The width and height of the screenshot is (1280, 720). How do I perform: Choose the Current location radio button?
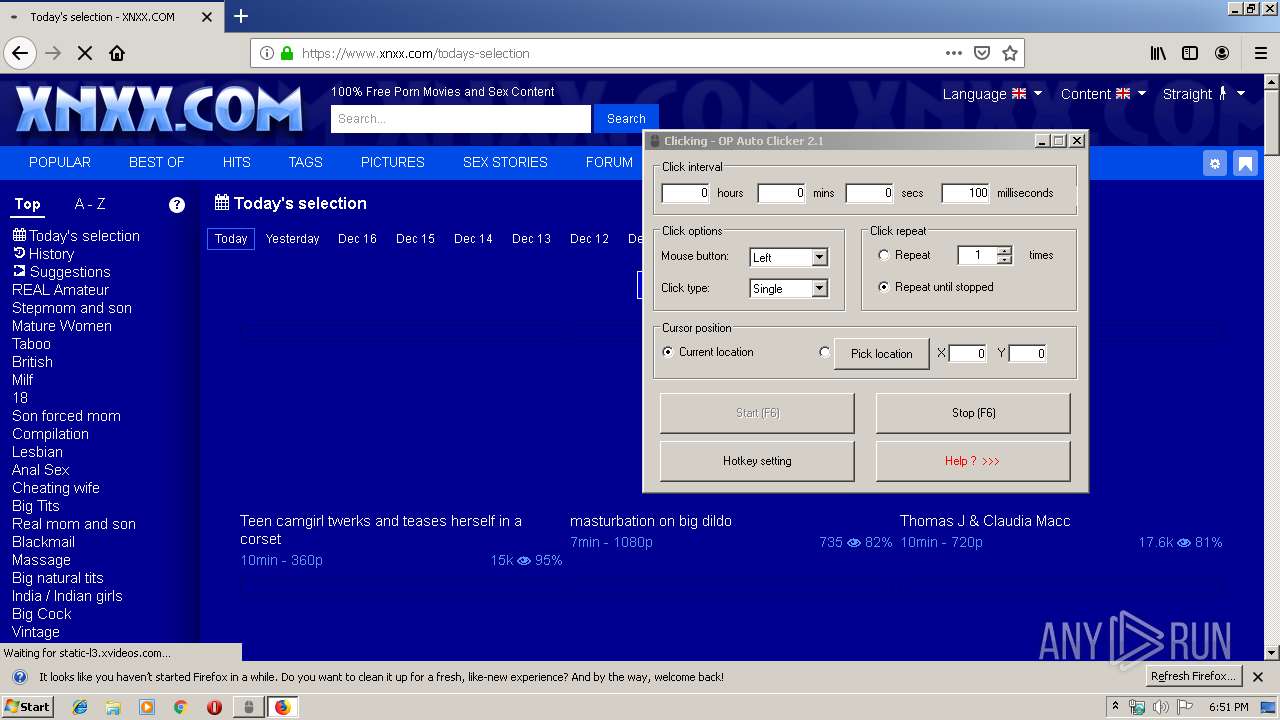pos(668,352)
